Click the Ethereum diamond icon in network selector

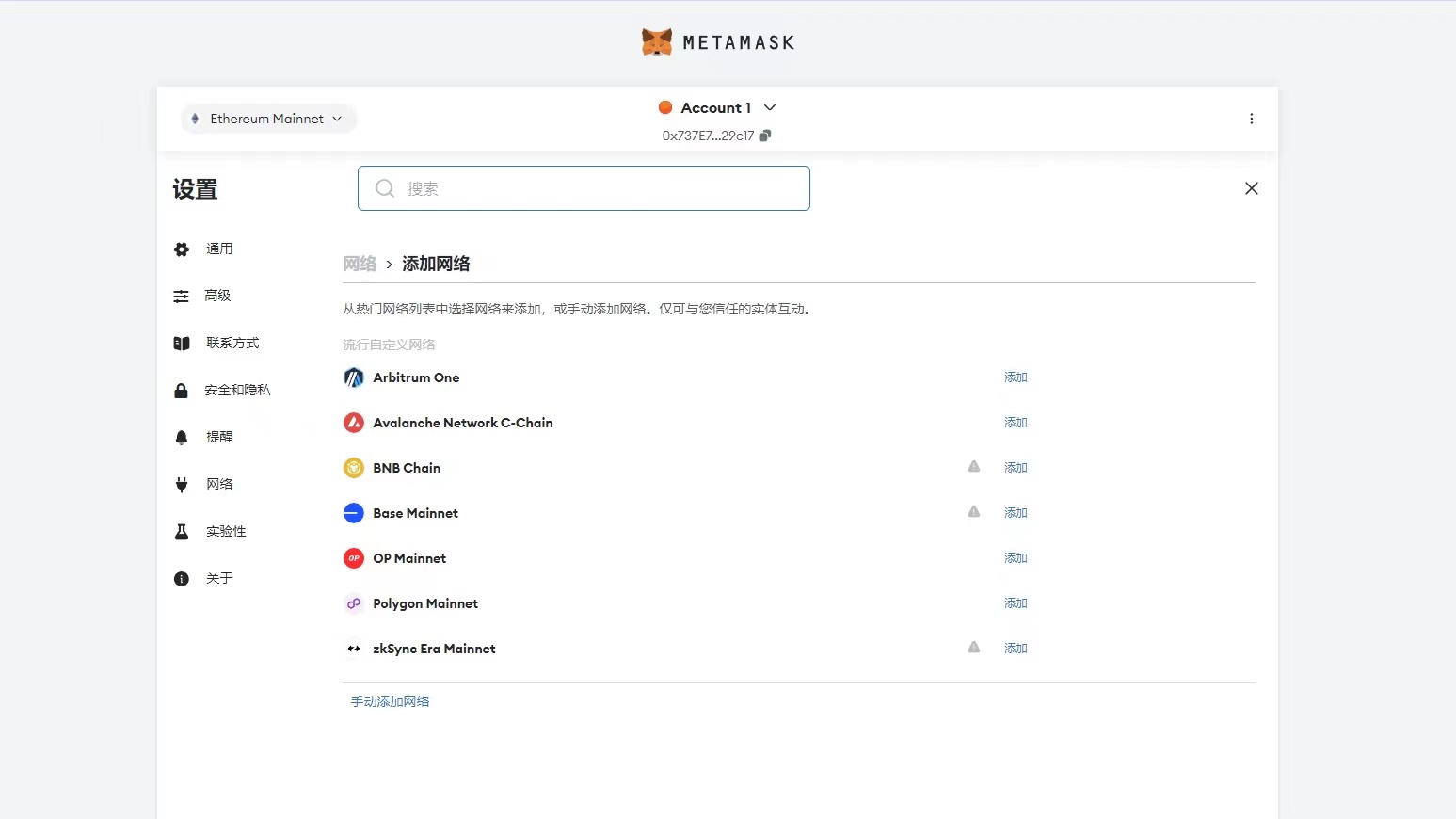pyautogui.click(x=195, y=119)
